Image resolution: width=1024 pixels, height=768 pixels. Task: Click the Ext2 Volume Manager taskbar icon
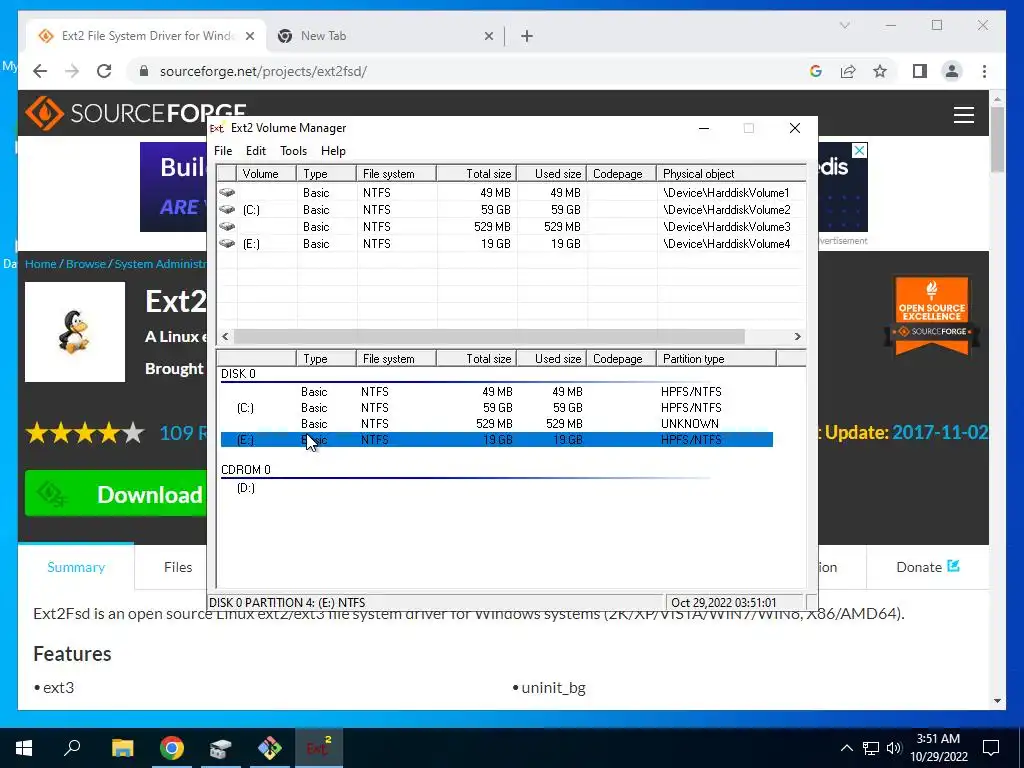pyautogui.click(x=319, y=748)
